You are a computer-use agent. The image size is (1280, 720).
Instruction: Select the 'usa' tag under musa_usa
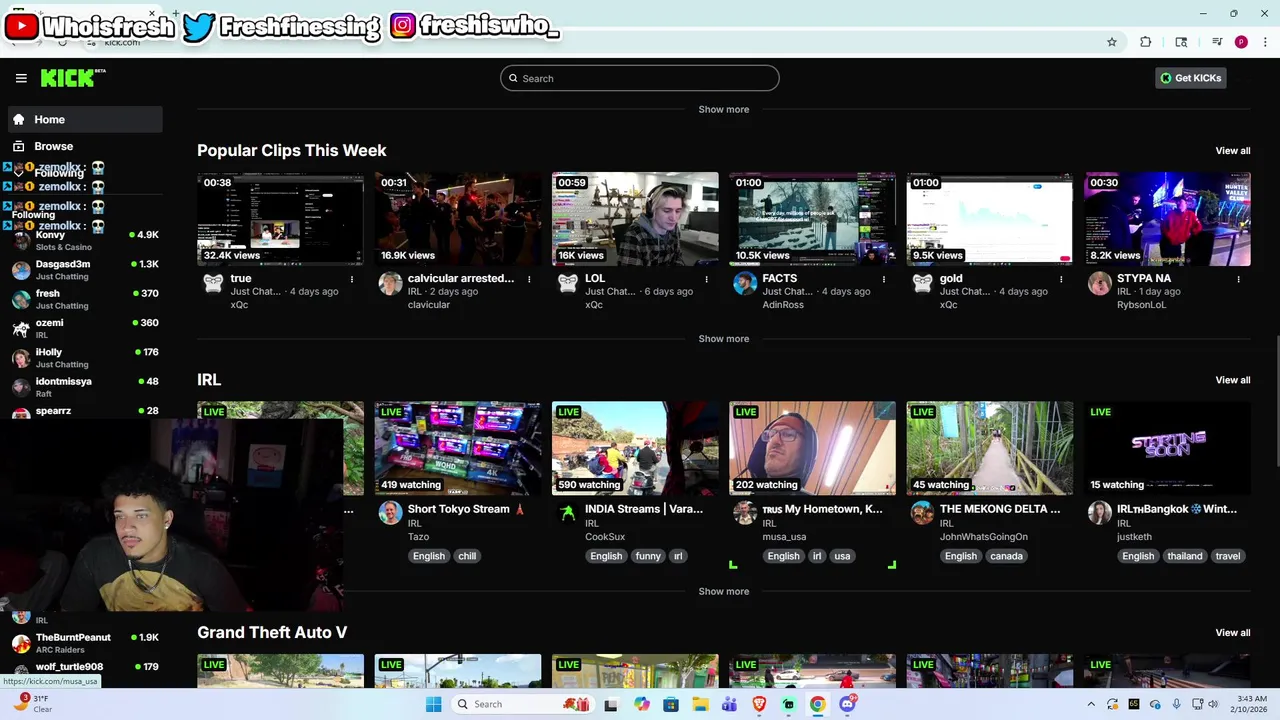pyautogui.click(x=842, y=556)
